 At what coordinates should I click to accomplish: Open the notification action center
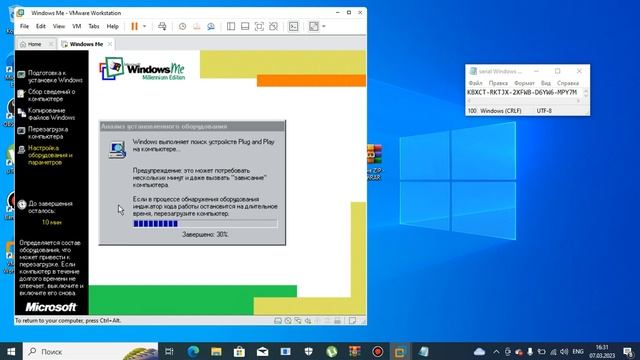point(629,351)
